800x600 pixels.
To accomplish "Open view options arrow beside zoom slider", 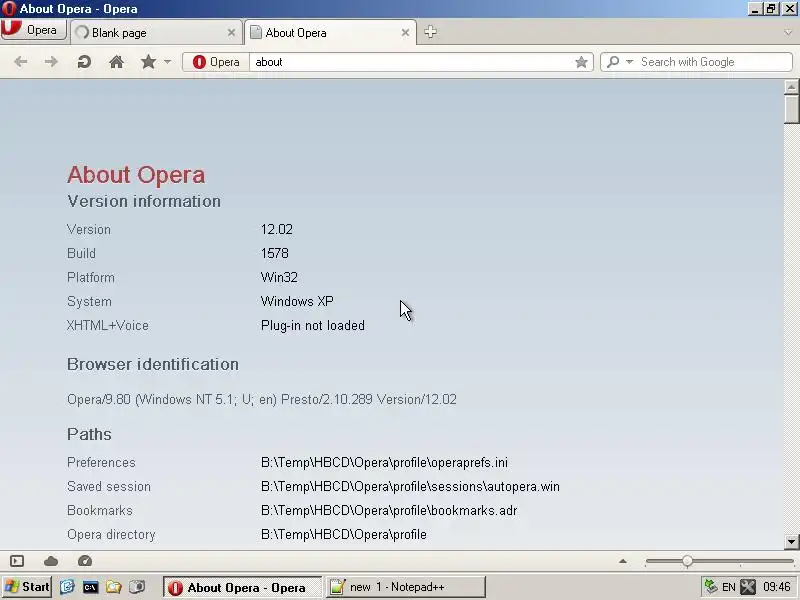I will 622,561.
